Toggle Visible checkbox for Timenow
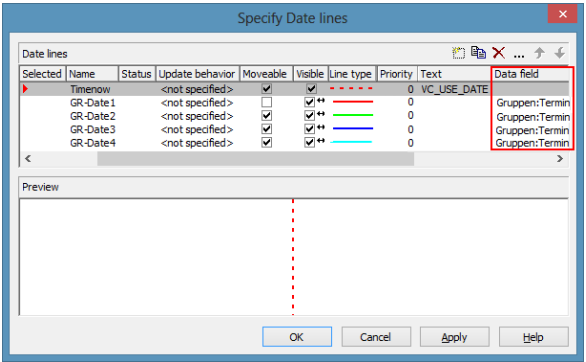Screen dimensions: 586x362 (311, 89)
